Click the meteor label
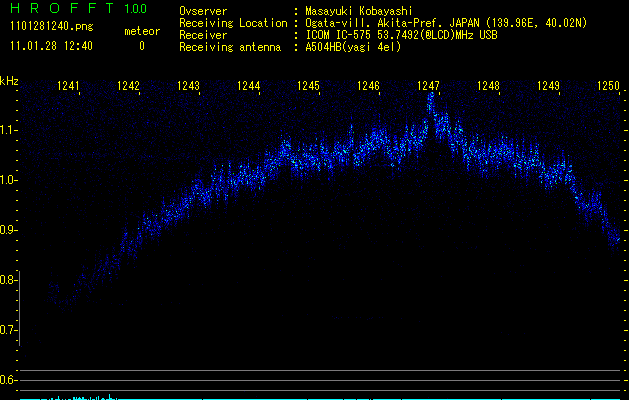 (x=141, y=31)
